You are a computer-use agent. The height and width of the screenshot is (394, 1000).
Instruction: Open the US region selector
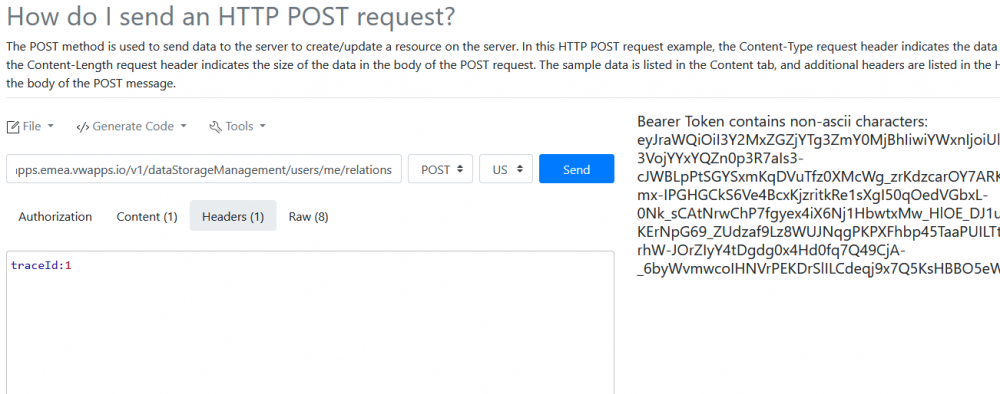(x=506, y=169)
